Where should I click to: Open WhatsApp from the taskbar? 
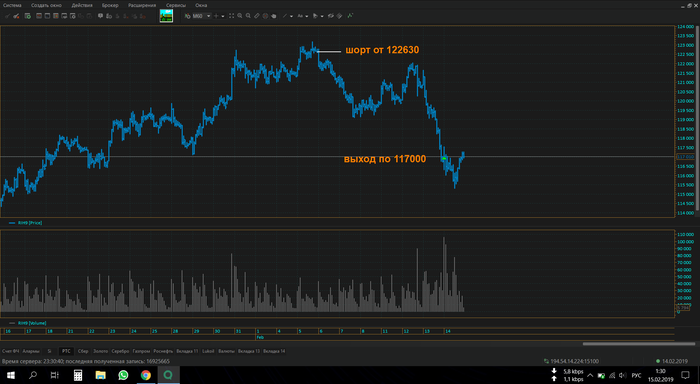(x=123, y=375)
